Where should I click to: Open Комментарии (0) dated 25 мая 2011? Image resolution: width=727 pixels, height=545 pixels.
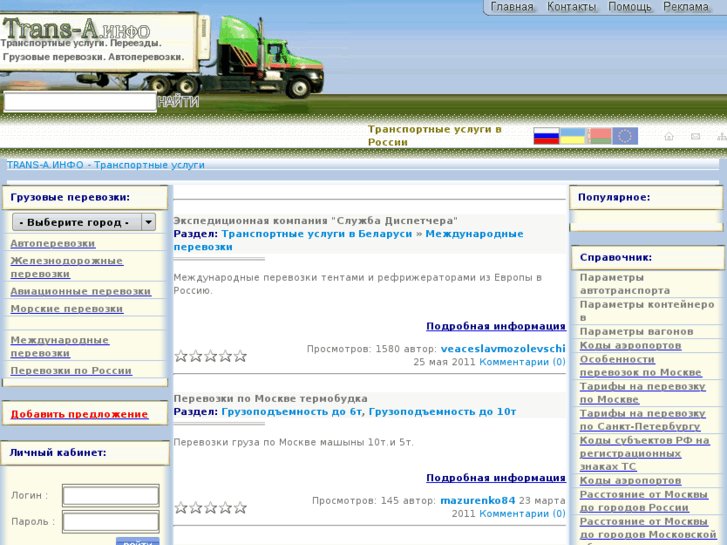(x=523, y=362)
